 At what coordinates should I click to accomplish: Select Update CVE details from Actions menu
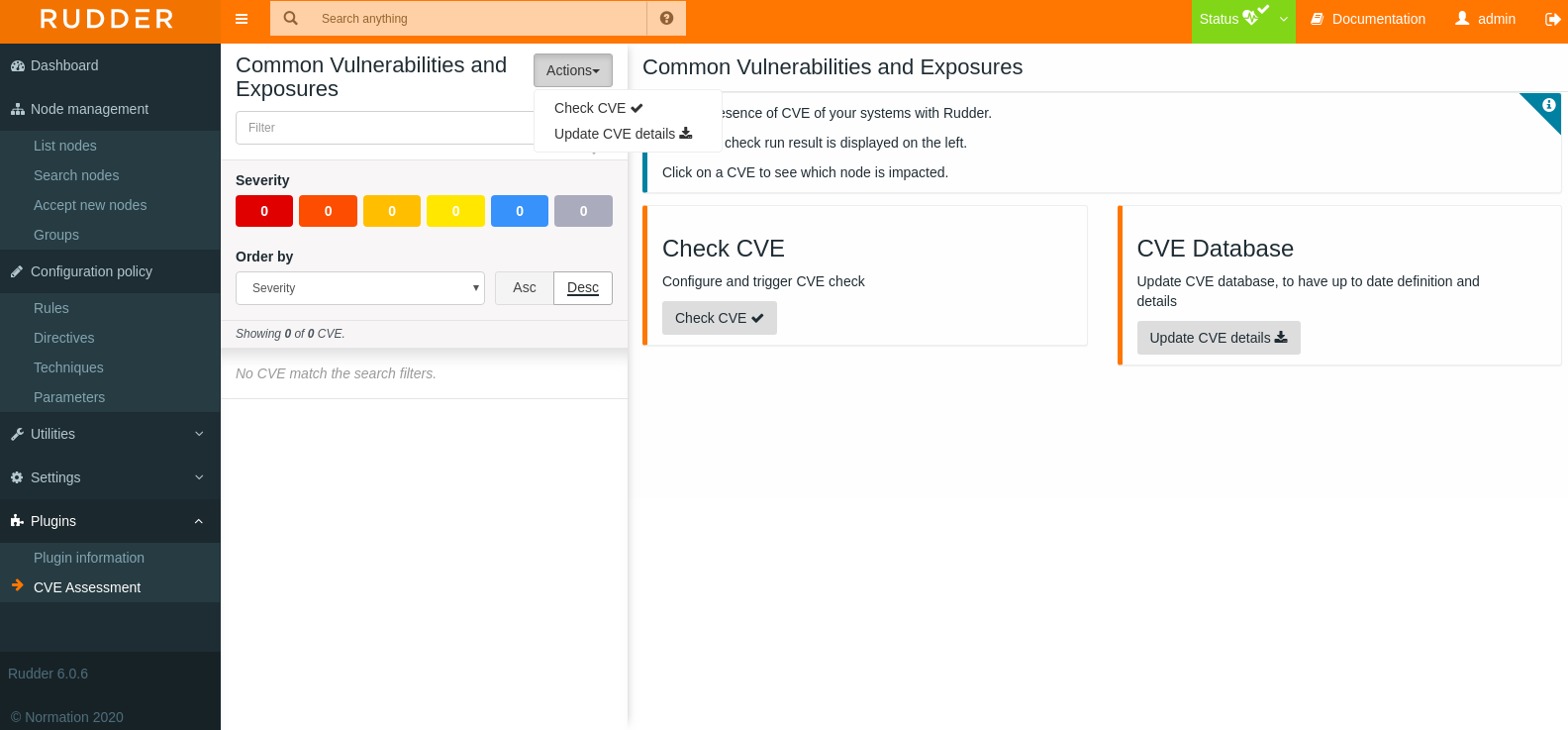[x=623, y=134]
